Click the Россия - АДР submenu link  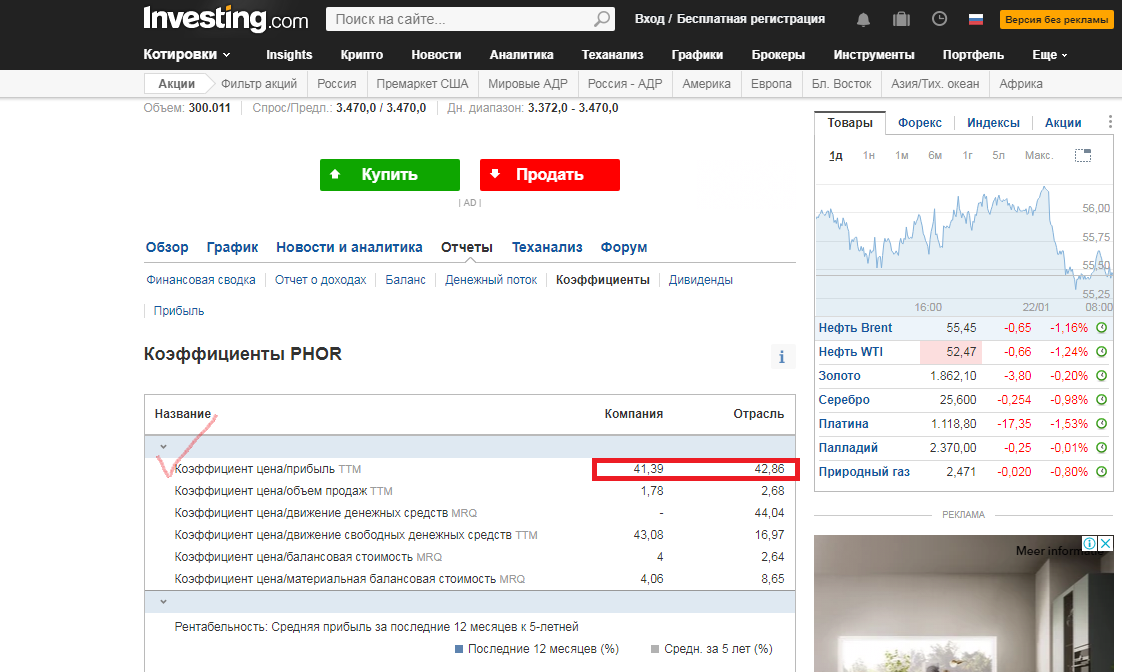625,84
